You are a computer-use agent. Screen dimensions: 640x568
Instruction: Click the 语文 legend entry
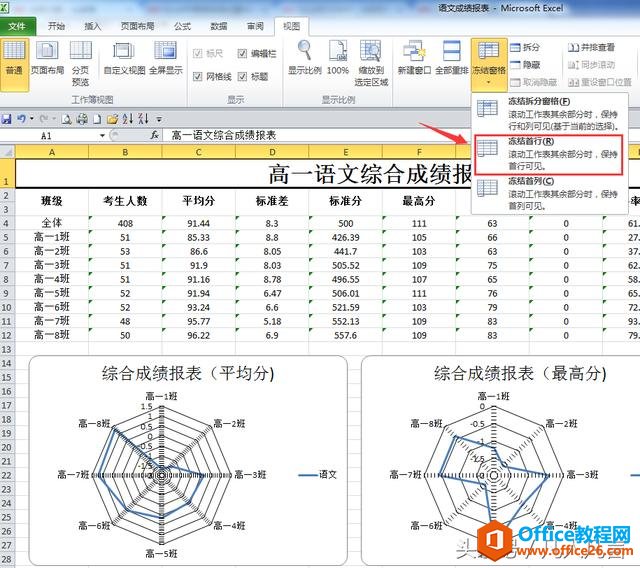pyautogui.click(x=318, y=475)
